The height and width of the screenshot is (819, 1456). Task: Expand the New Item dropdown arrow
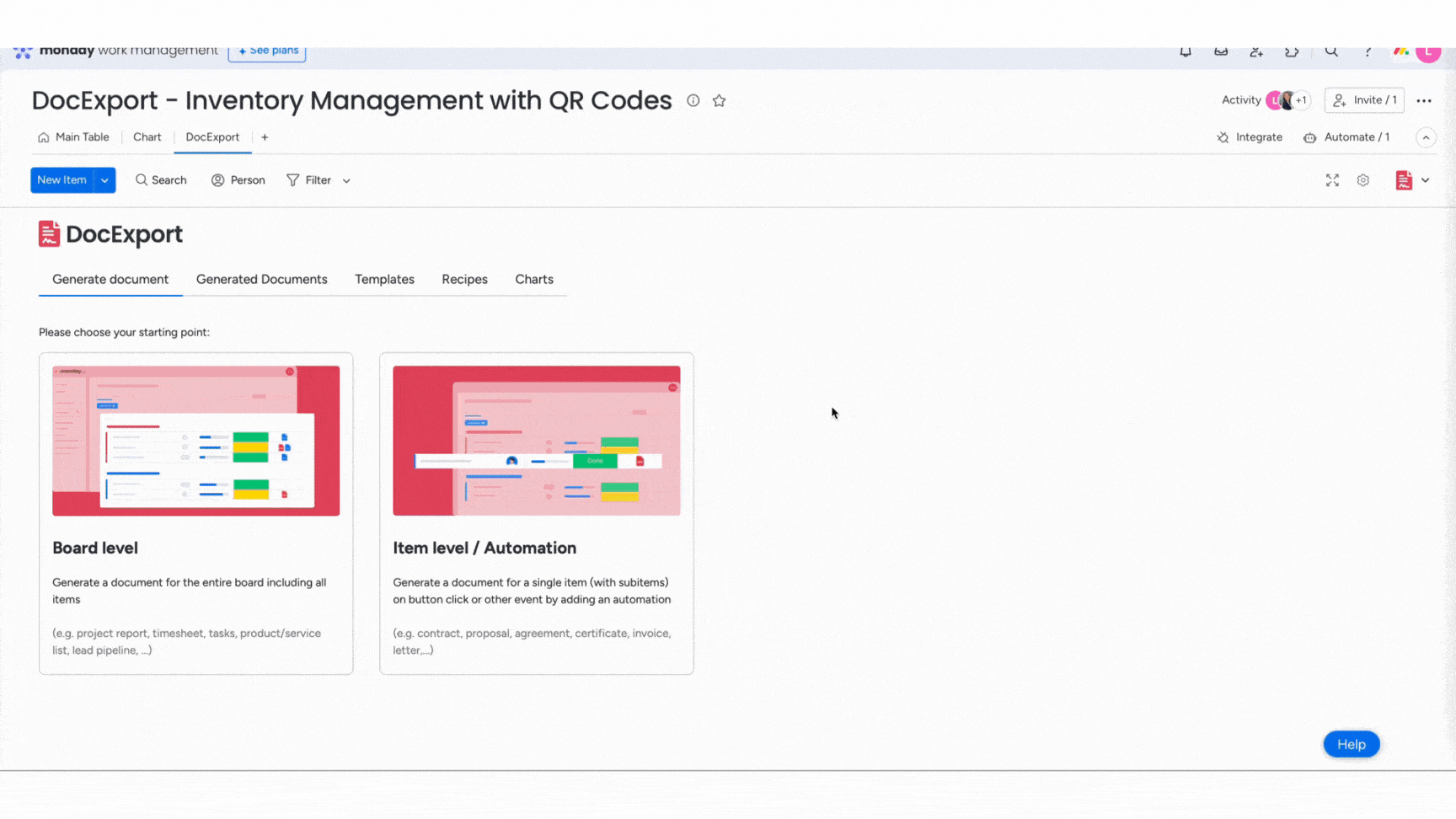104,180
